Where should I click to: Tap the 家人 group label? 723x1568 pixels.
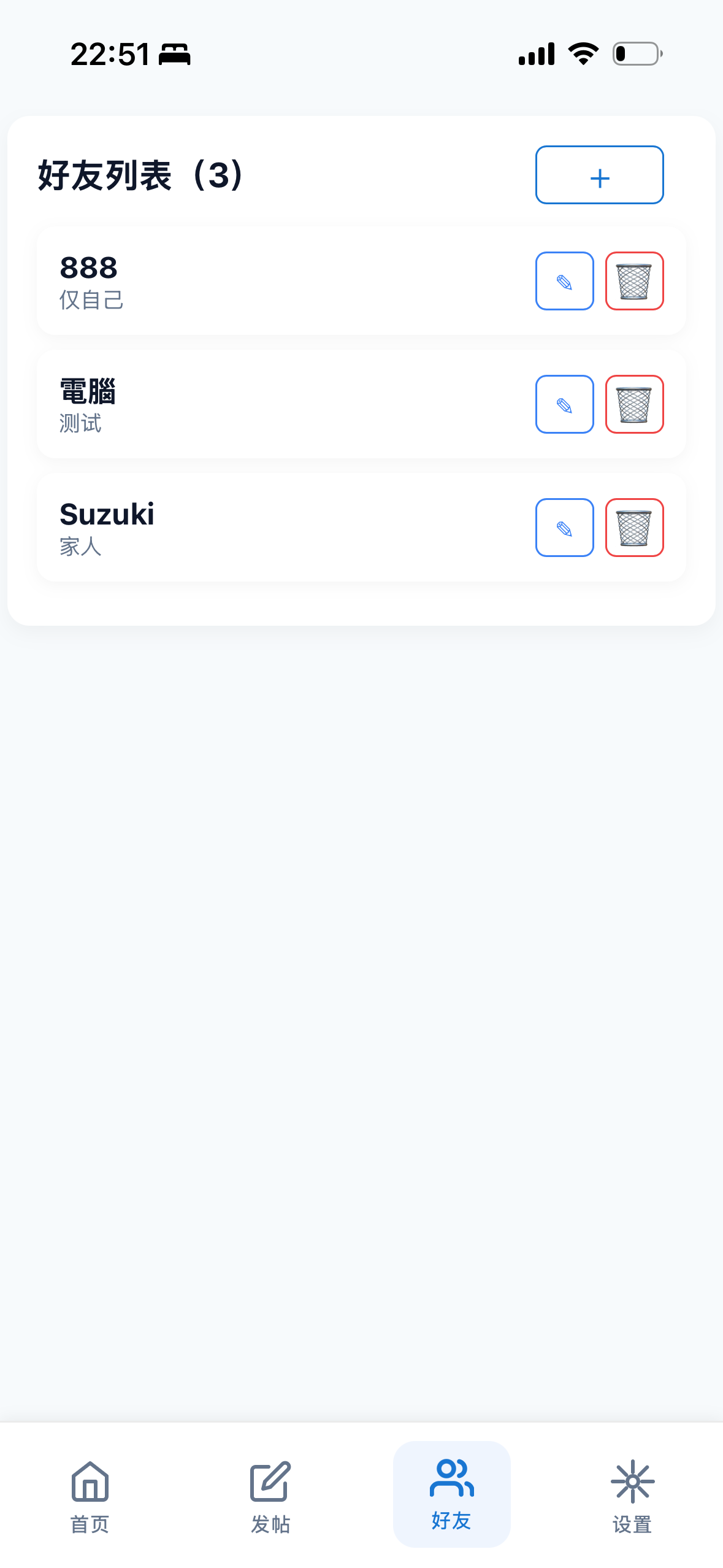point(80,547)
